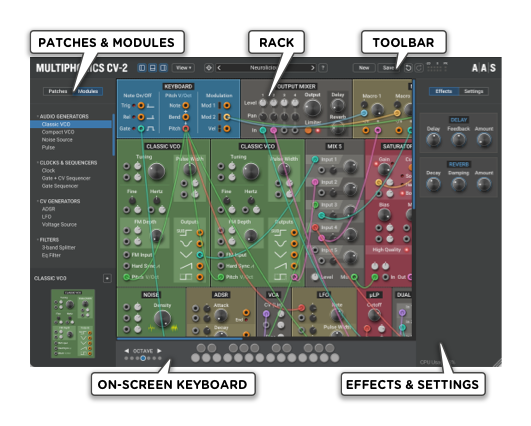
Task: Click the Save patch button
Action: (388, 68)
